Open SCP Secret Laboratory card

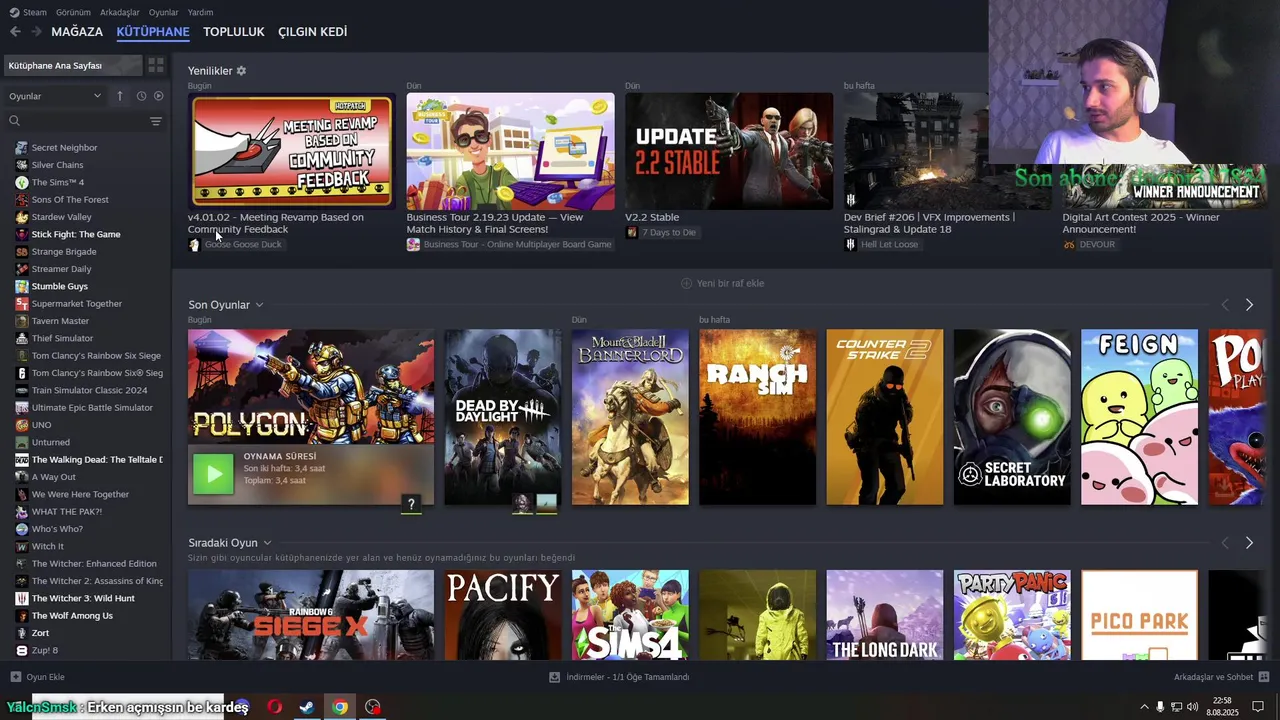[1012, 417]
